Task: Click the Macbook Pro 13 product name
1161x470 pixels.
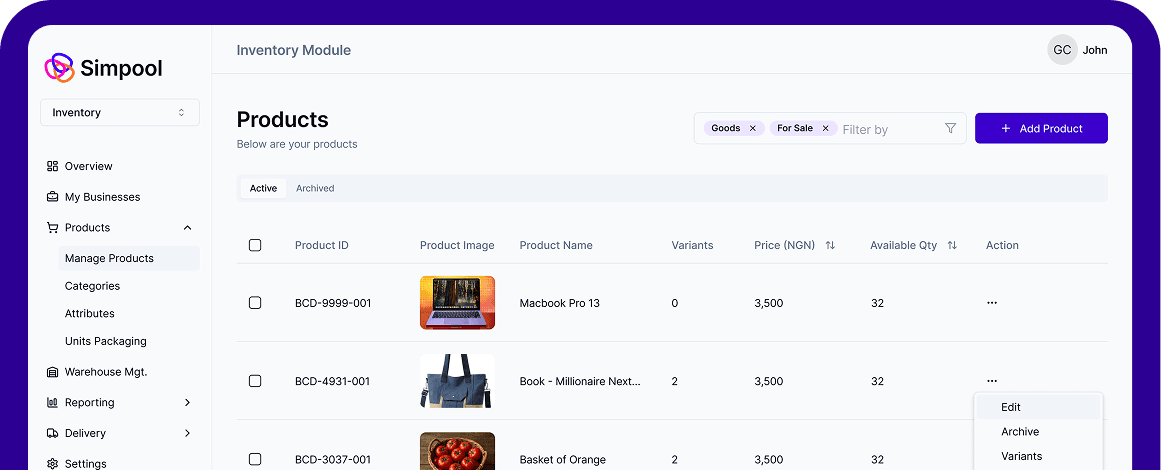Action: tap(560, 303)
